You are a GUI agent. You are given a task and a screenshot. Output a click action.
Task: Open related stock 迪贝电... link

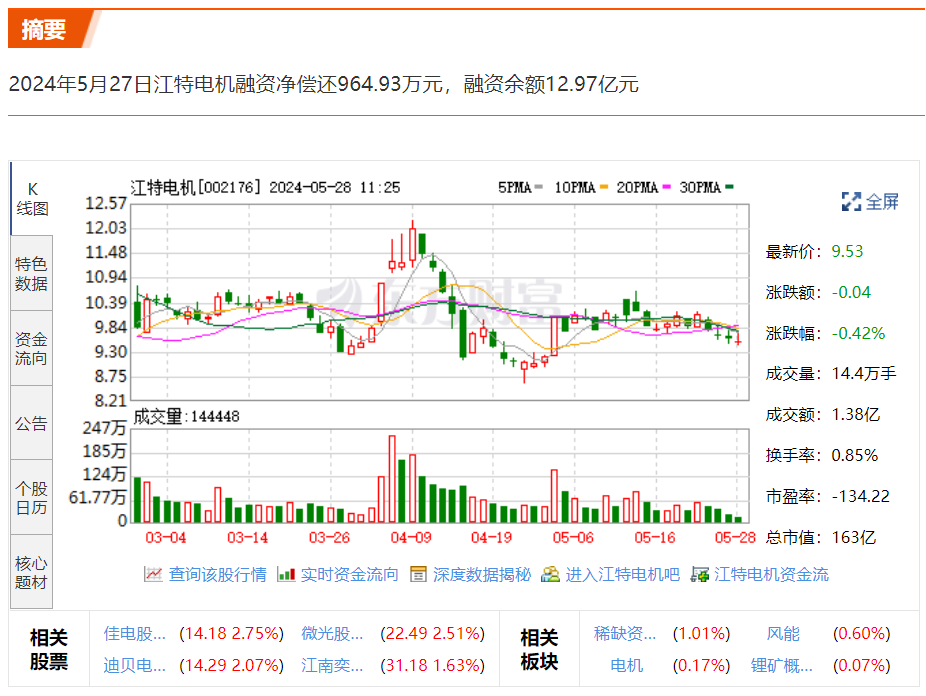point(135,665)
